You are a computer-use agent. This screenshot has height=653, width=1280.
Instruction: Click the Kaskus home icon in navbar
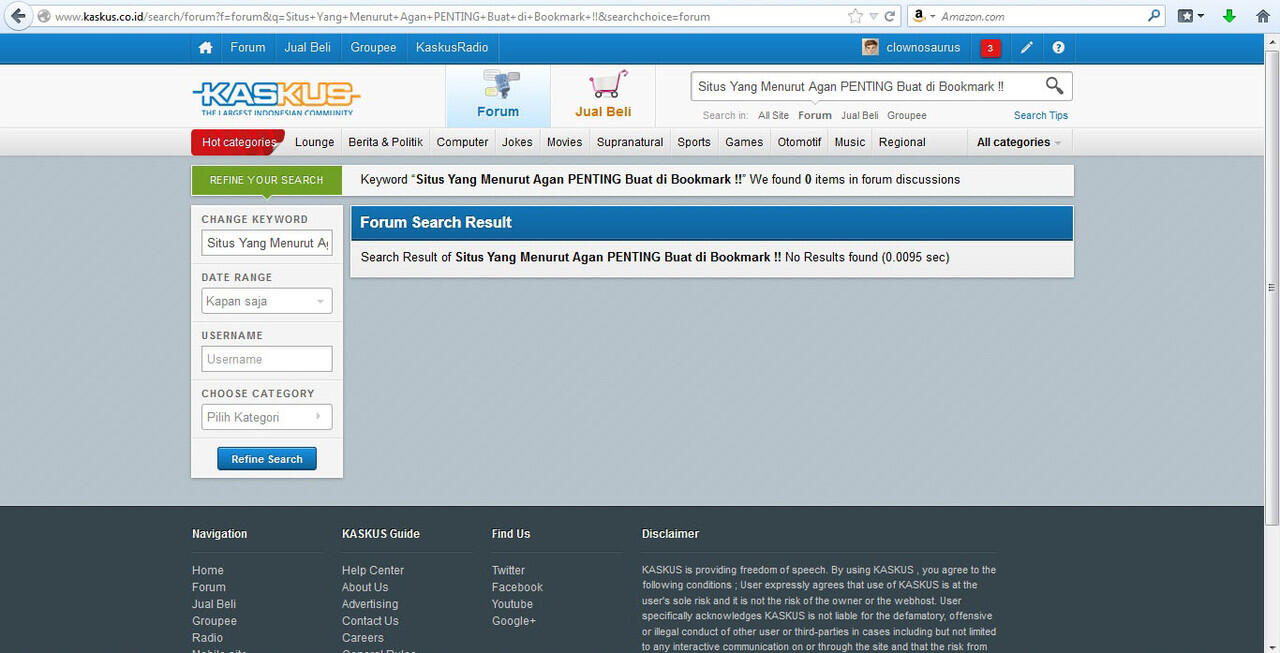pos(205,47)
